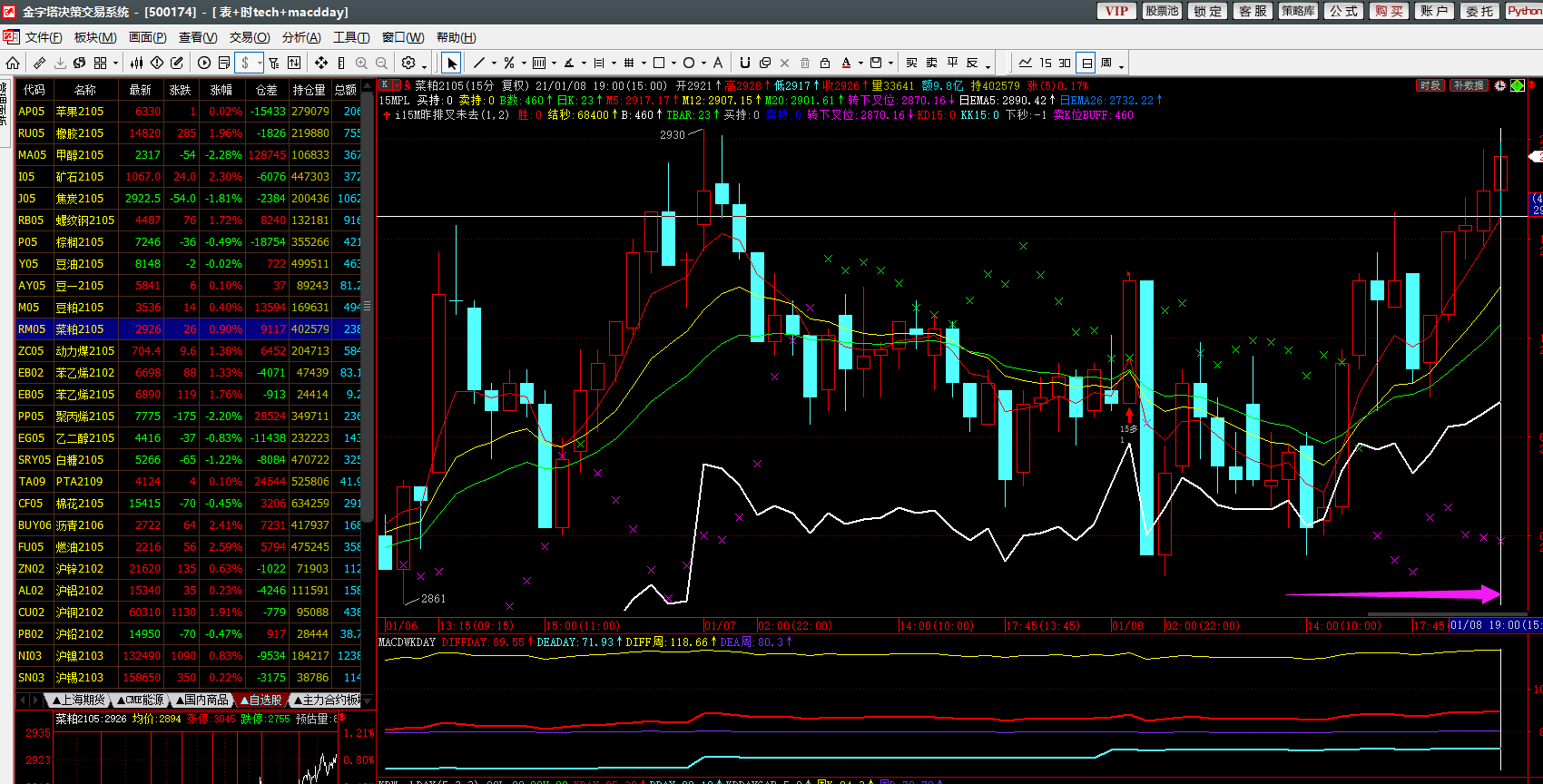This screenshot has height=784, width=1543.
Task: Expand dollar sign dropdown arrow
Action: tap(260, 64)
